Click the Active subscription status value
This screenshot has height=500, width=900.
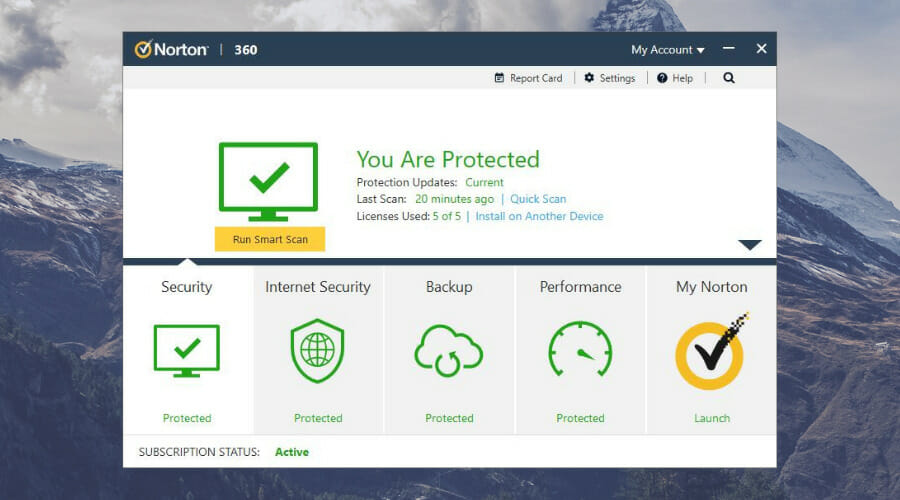(x=292, y=452)
